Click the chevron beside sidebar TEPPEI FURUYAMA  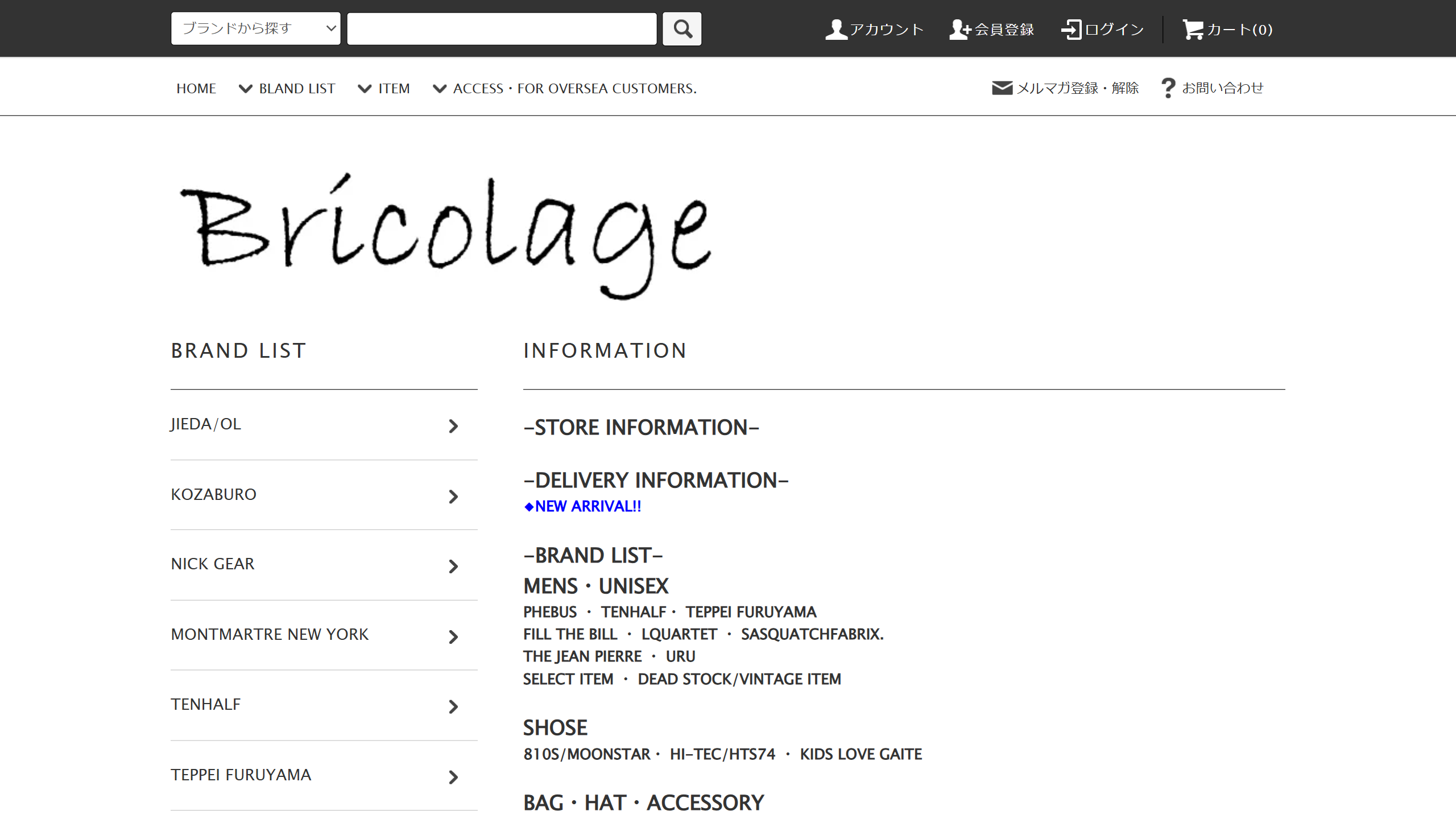[453, 777]
